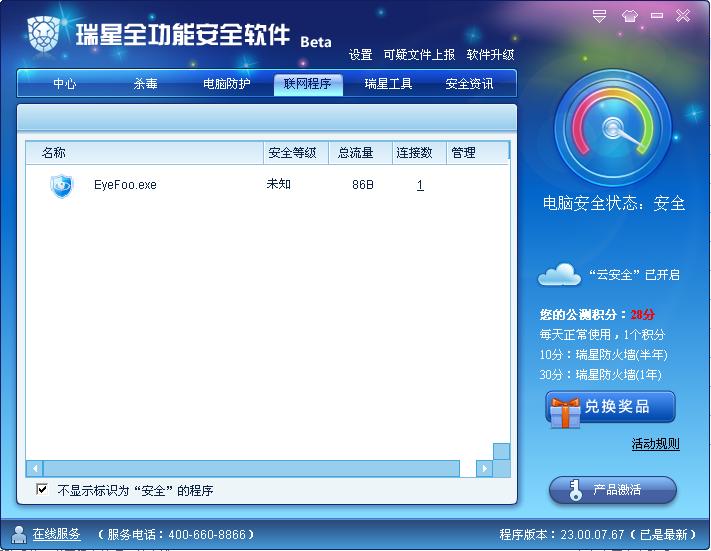Select the EyeFoo.exe row name
The width and height of the screenshot is (711, 551).
point(125,185)
